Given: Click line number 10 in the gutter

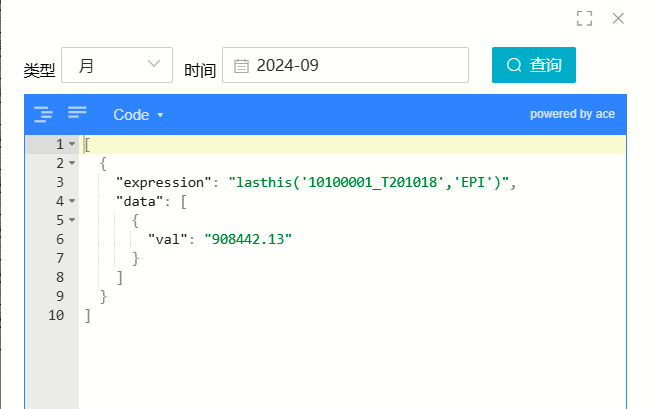Looking at the screenshot, I should click(56, 315).
